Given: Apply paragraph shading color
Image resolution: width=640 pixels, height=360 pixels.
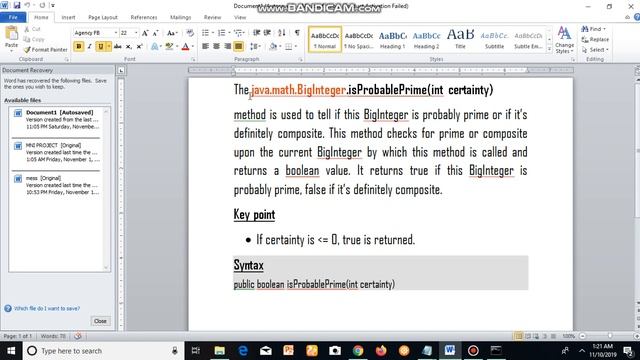Looking at the screenshot, I should tap(273, 47).
